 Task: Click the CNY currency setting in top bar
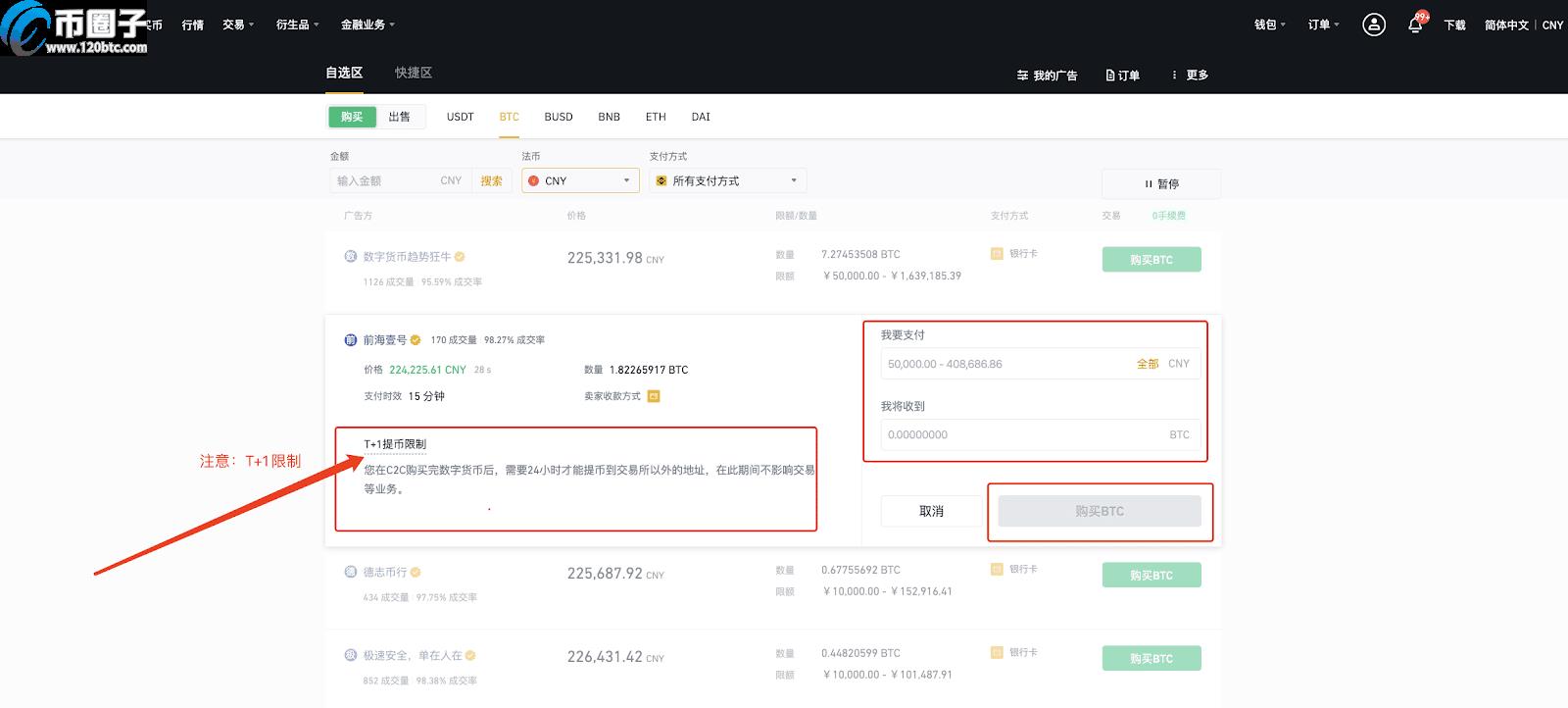(x=1552, y=25)
